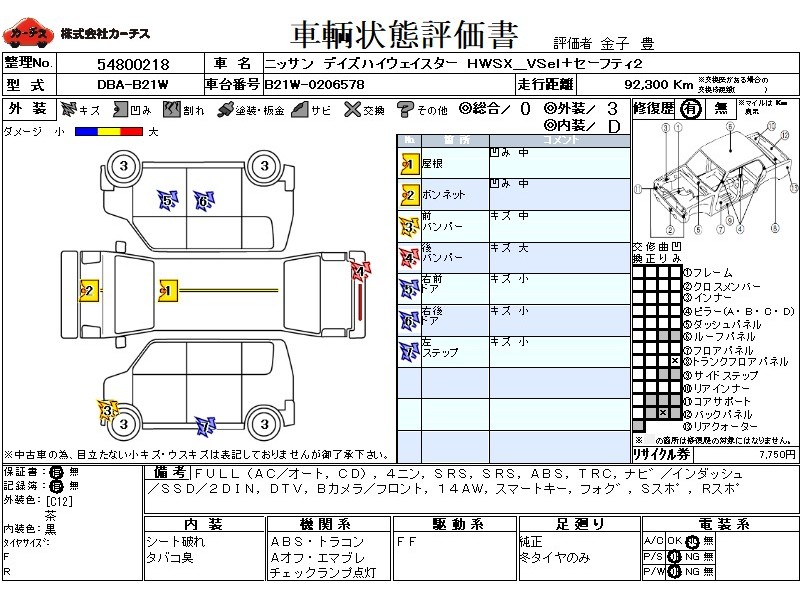Click the 整理No. value 54800218

coord(133,64)
